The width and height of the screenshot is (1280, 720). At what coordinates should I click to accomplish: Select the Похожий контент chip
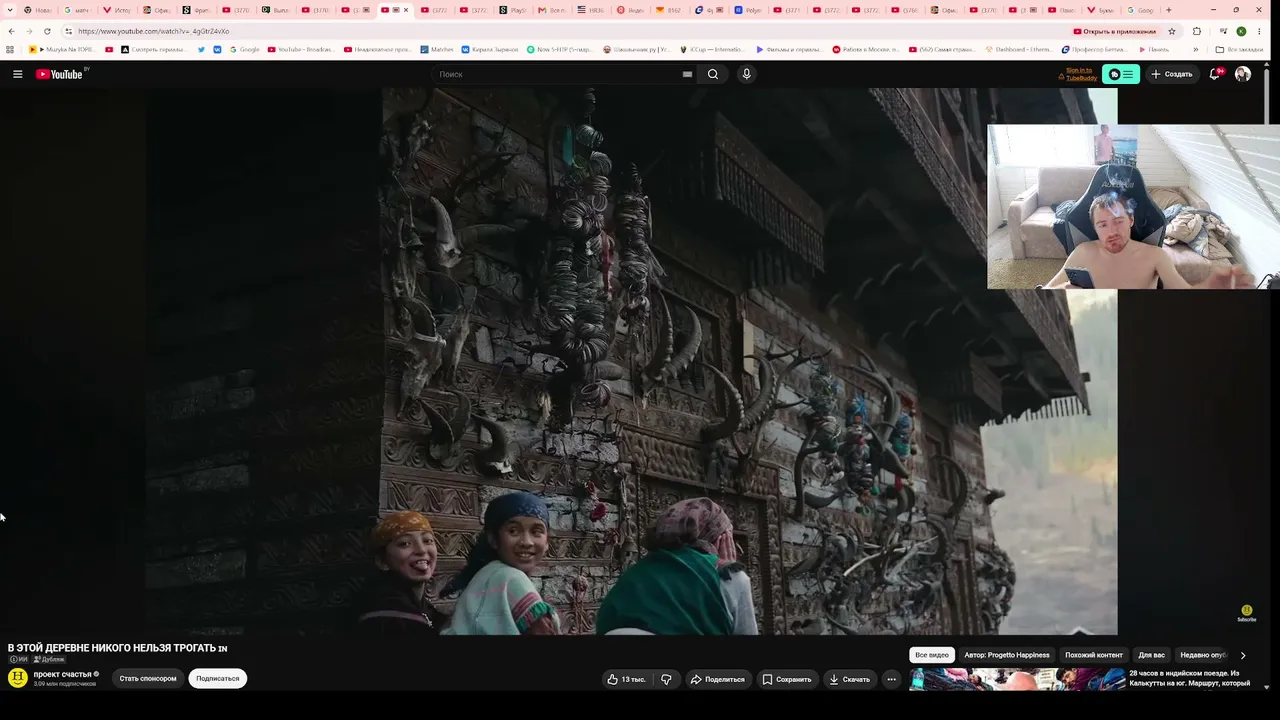[1094, 655]
